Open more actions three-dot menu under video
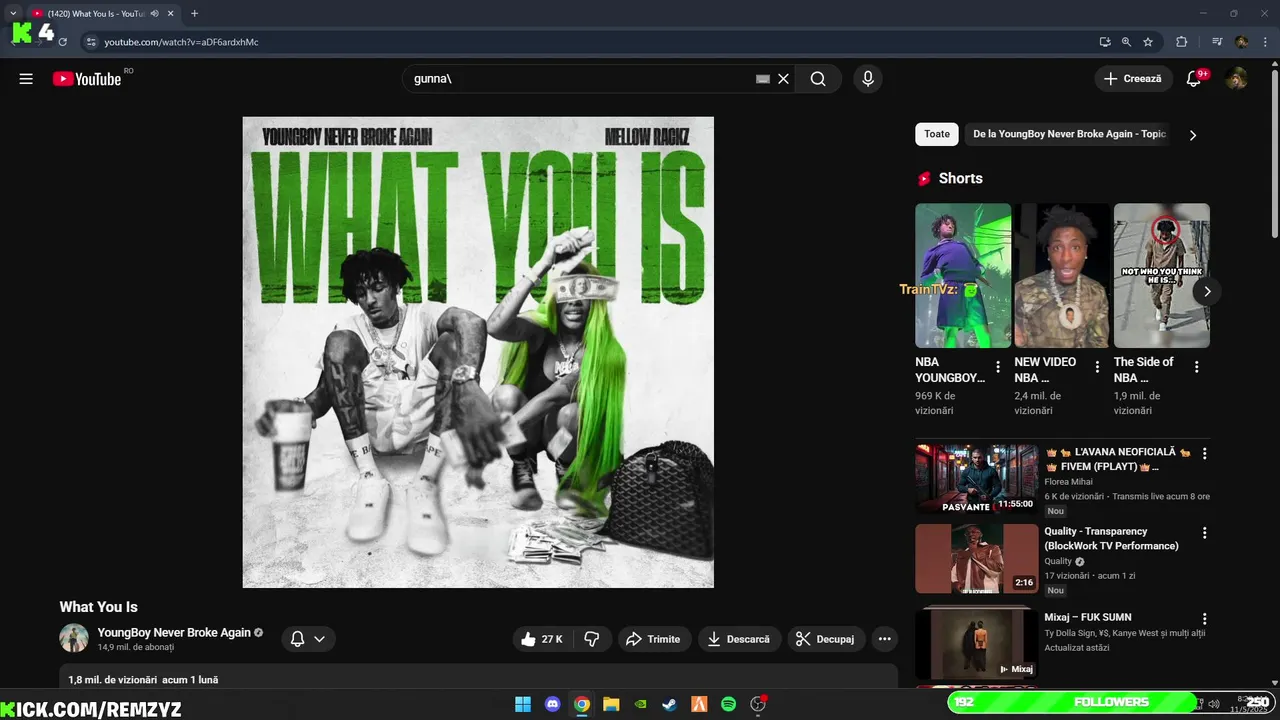Image resolution: width=1280 pixels, height=720 pixels. point(884,639)
